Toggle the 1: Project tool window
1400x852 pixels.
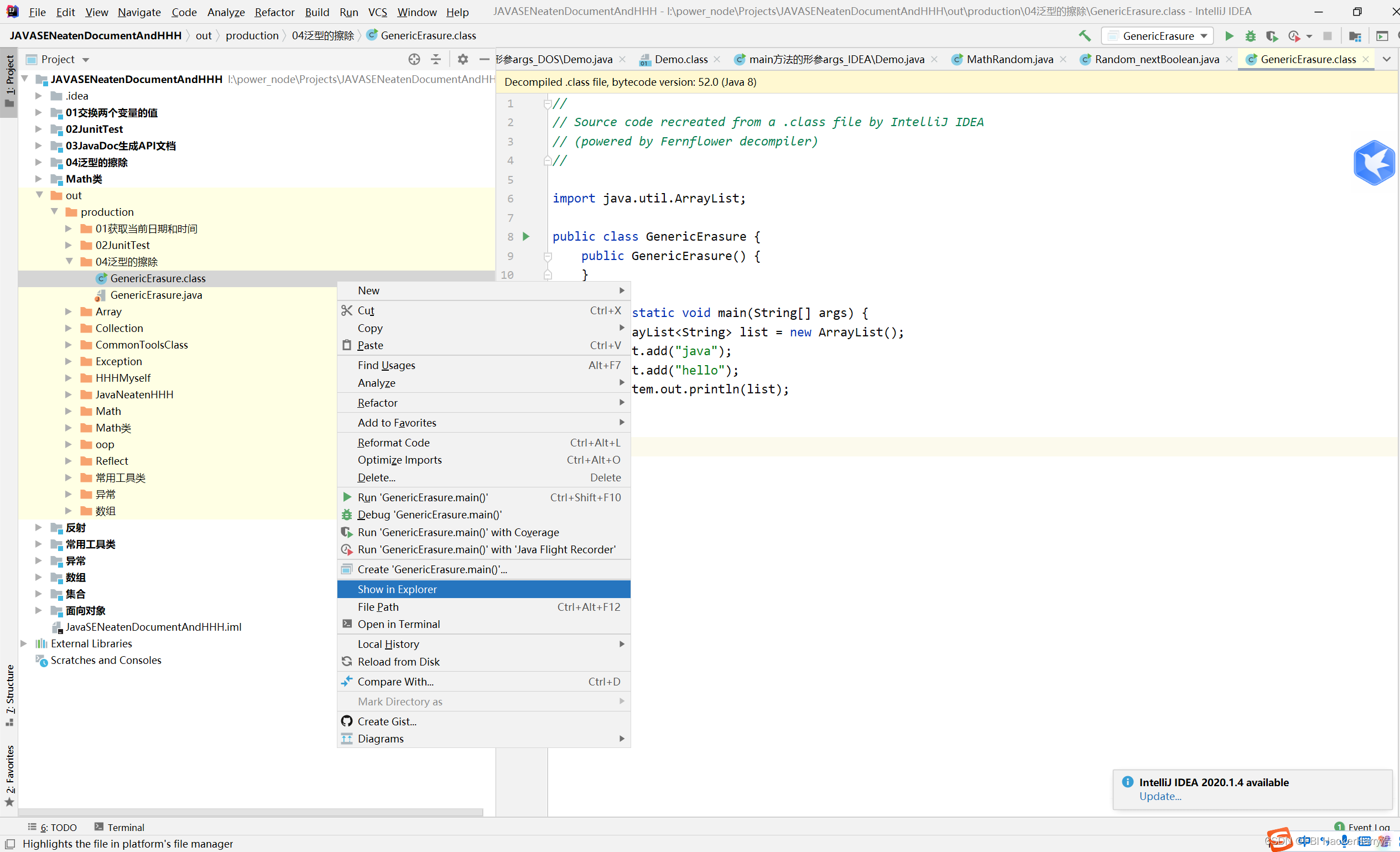click(x=9, y=81)
